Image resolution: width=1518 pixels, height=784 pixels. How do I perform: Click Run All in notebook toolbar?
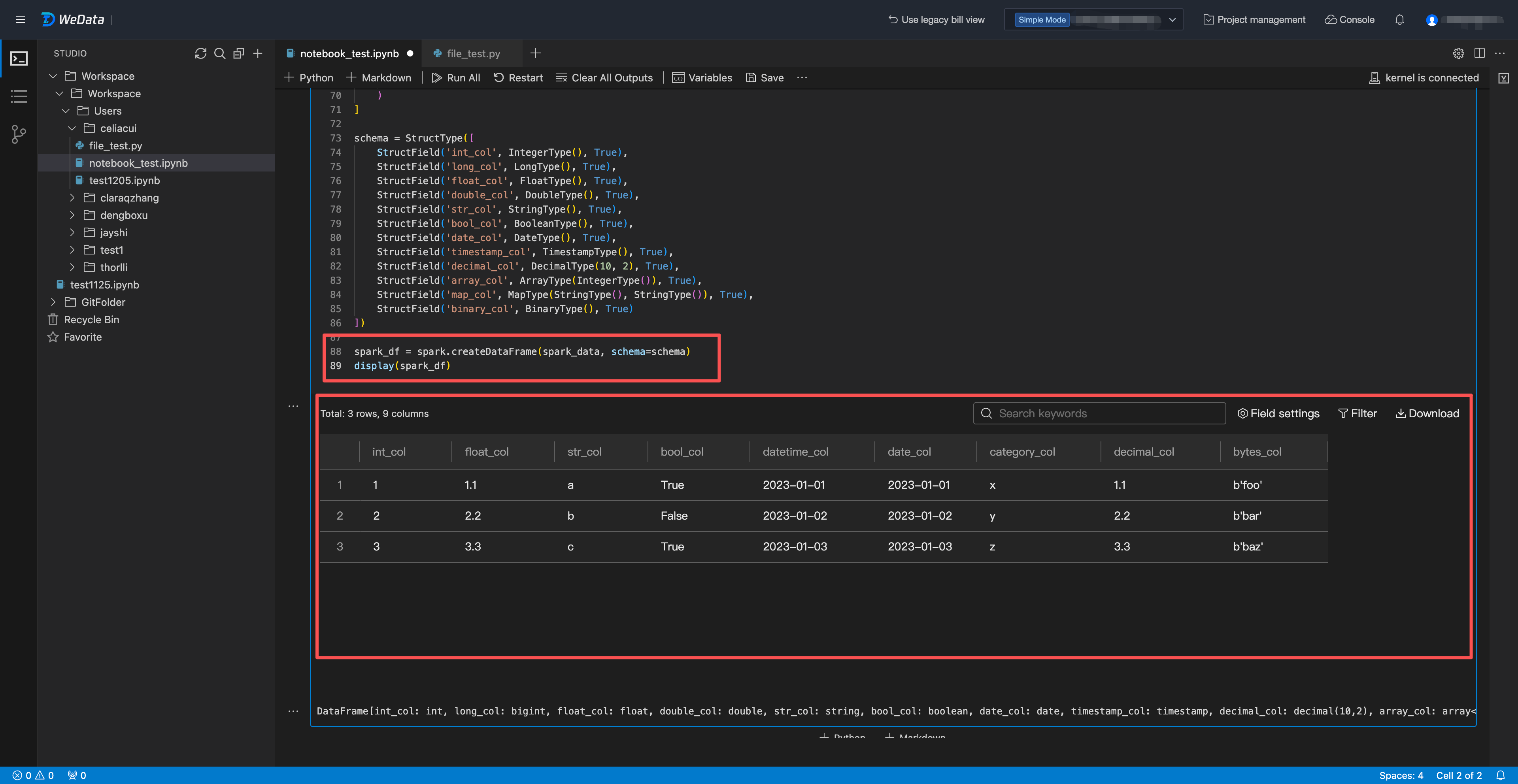(455, 78)
